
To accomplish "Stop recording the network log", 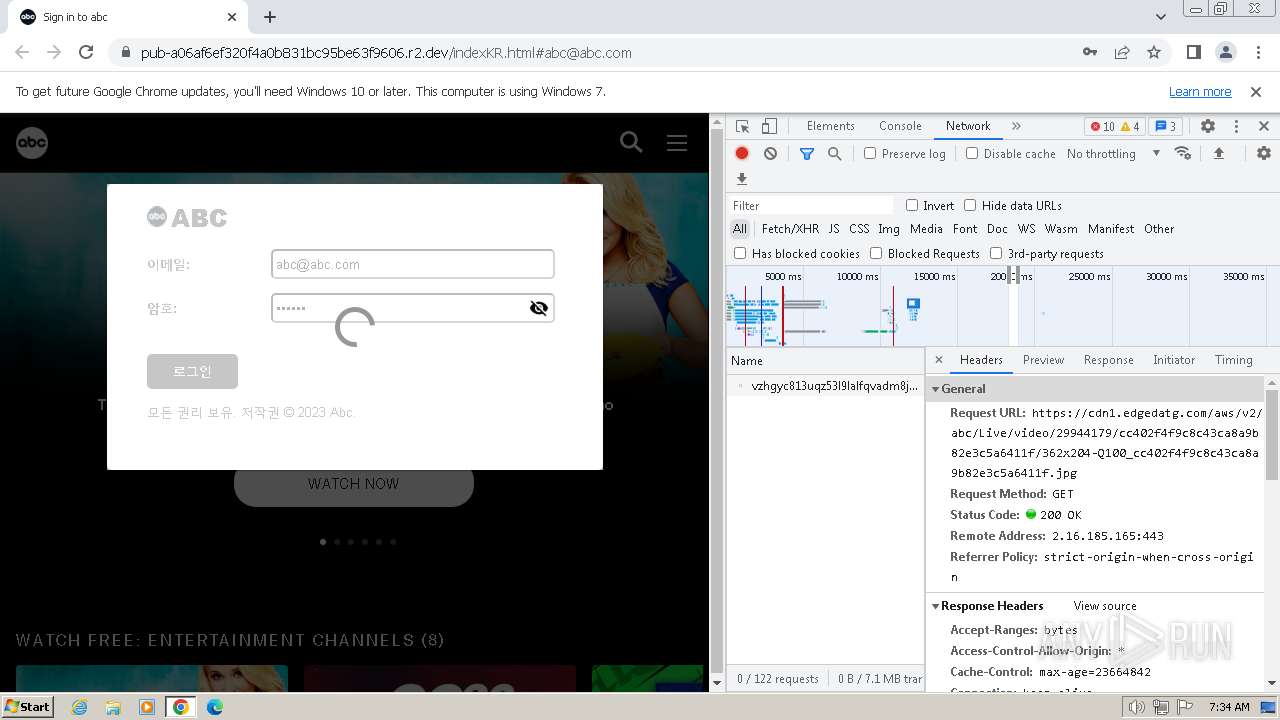I will click(x=742, y=153).
